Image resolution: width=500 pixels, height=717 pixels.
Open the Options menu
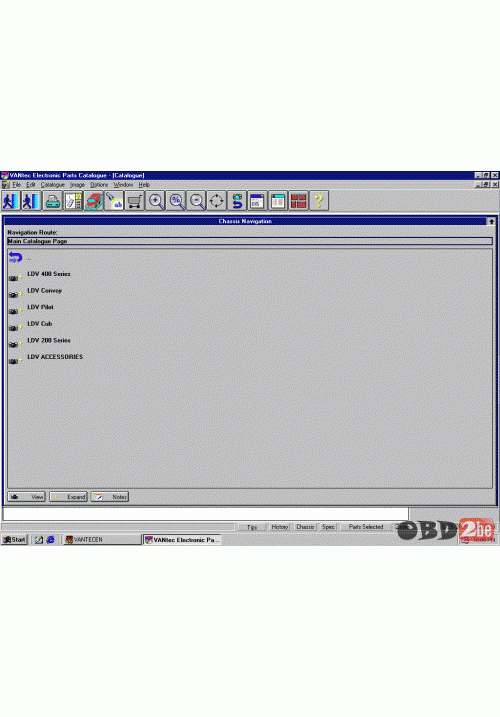click(x=99, y=185)
